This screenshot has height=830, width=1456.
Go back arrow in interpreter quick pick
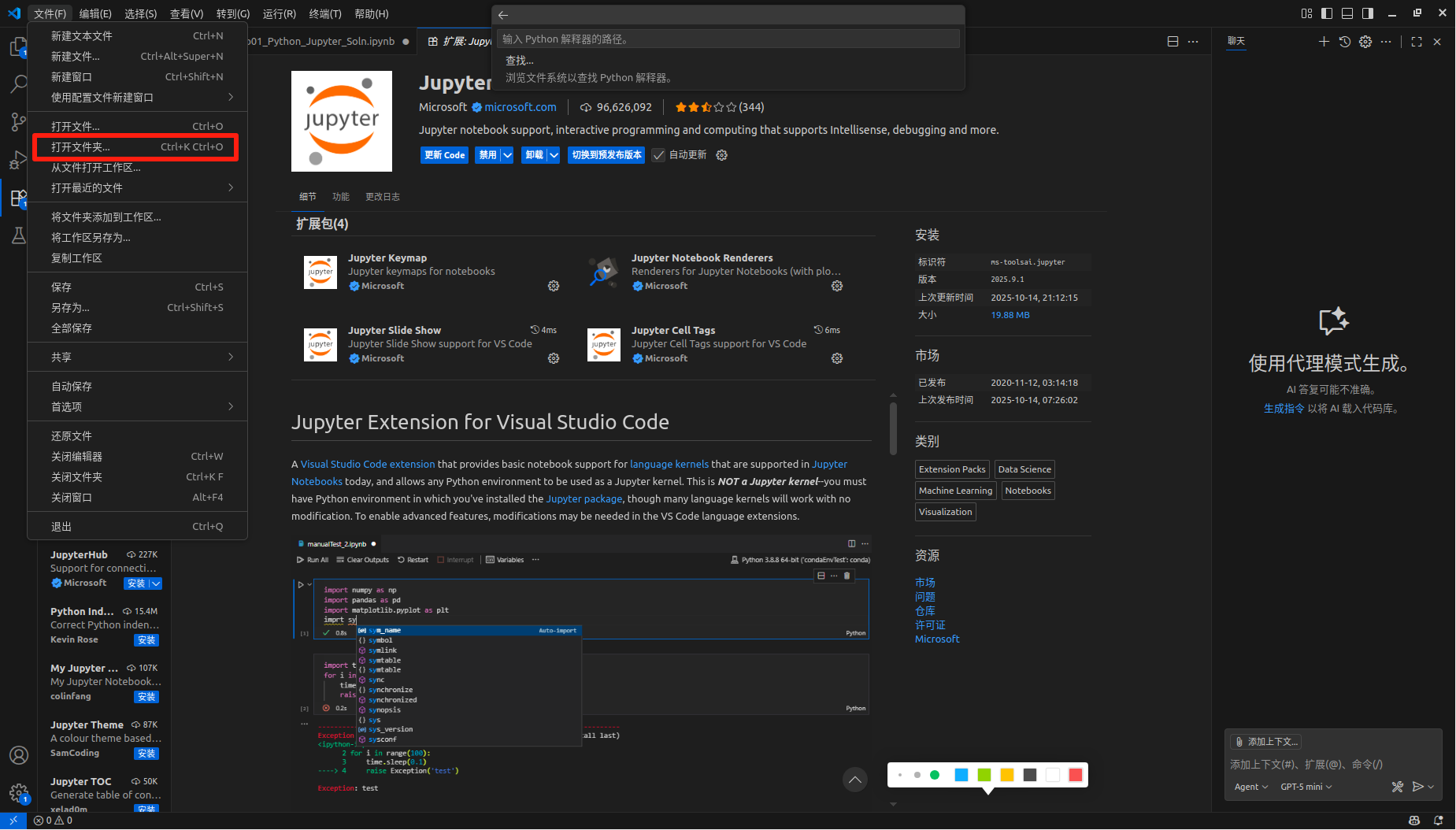tap(503, 15)
